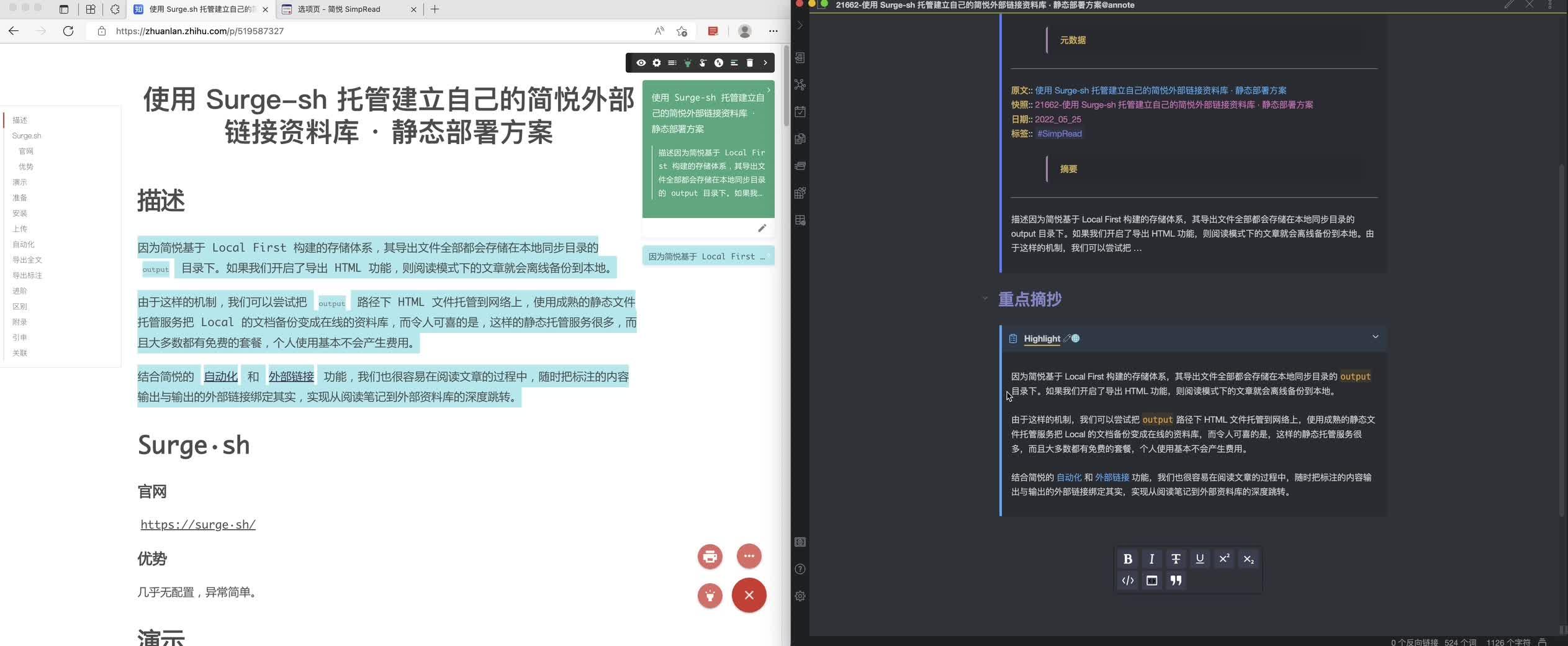Click the #SimpRead tag in metadata
Viewport: 1568px width, 646px height.
click(x=1059, y=134)
